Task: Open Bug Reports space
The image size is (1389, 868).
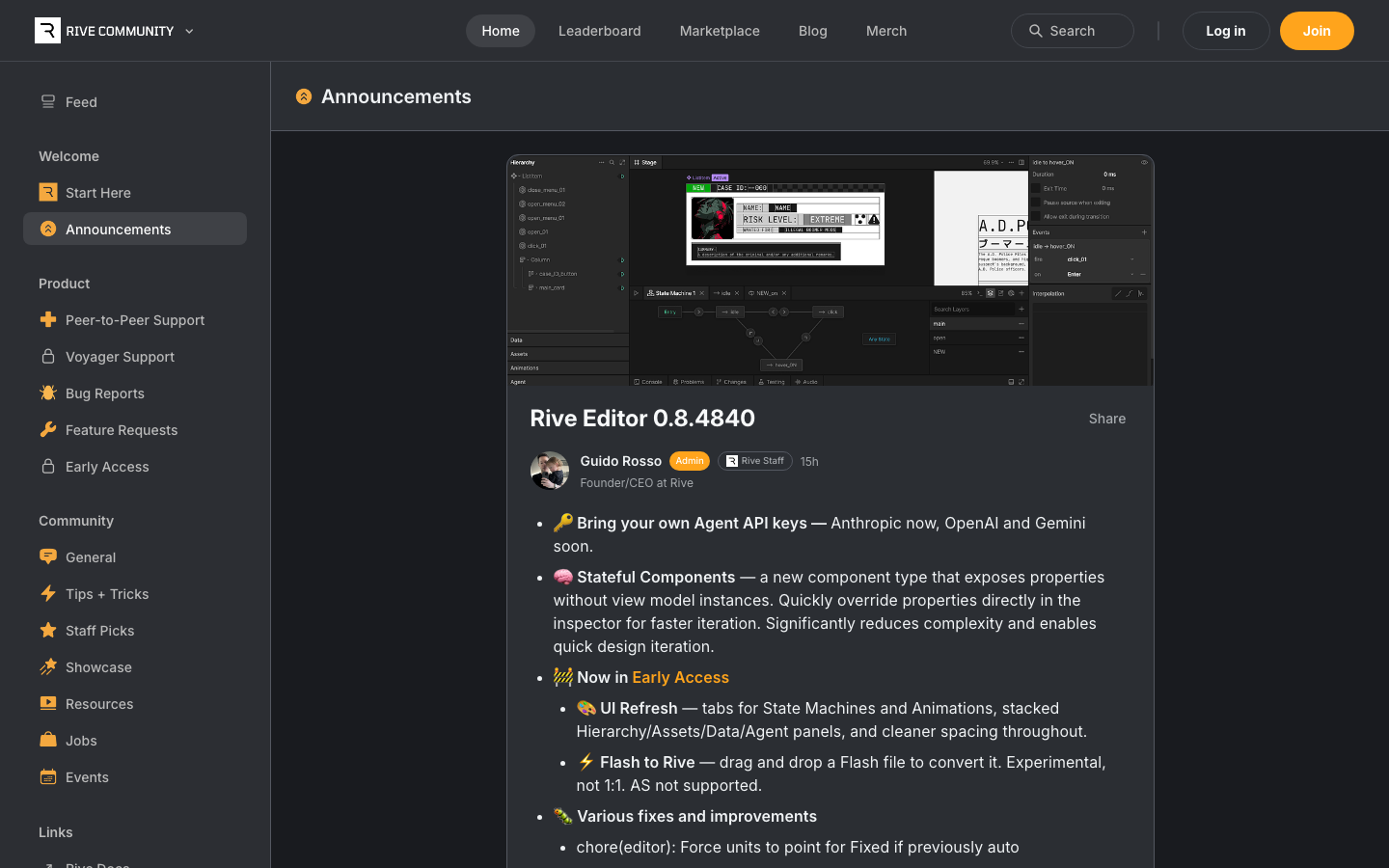Action: coord(135,393)
